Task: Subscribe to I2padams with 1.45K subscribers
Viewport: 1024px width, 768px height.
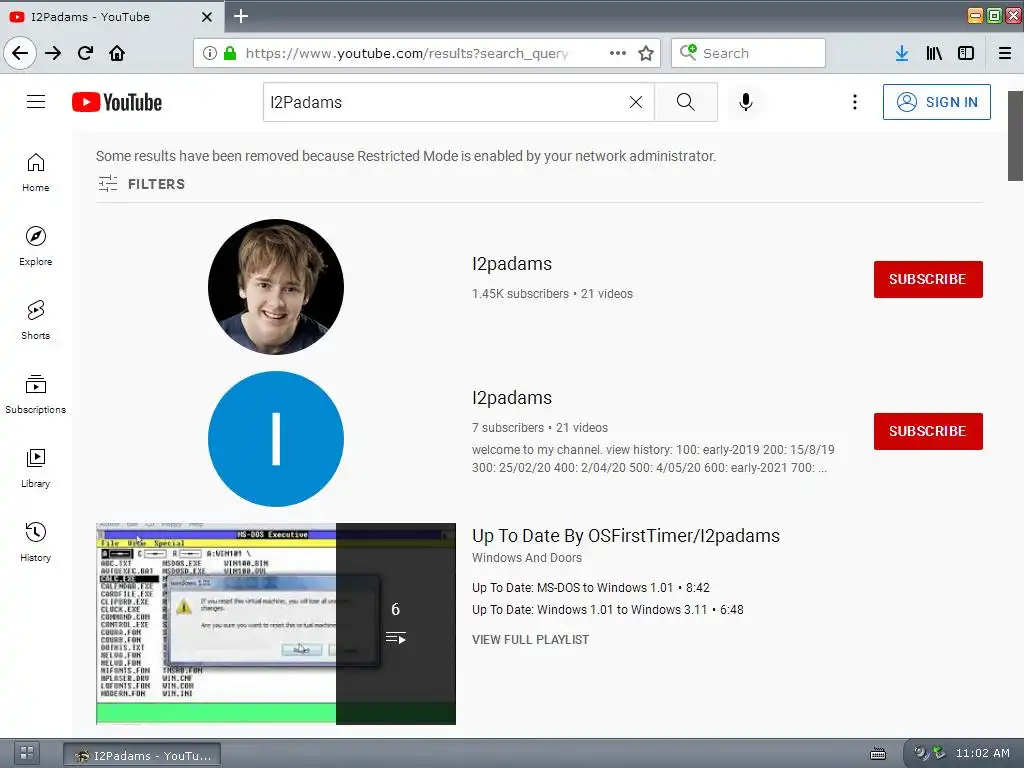Action: pyautogui.click(x=928, y=279)
